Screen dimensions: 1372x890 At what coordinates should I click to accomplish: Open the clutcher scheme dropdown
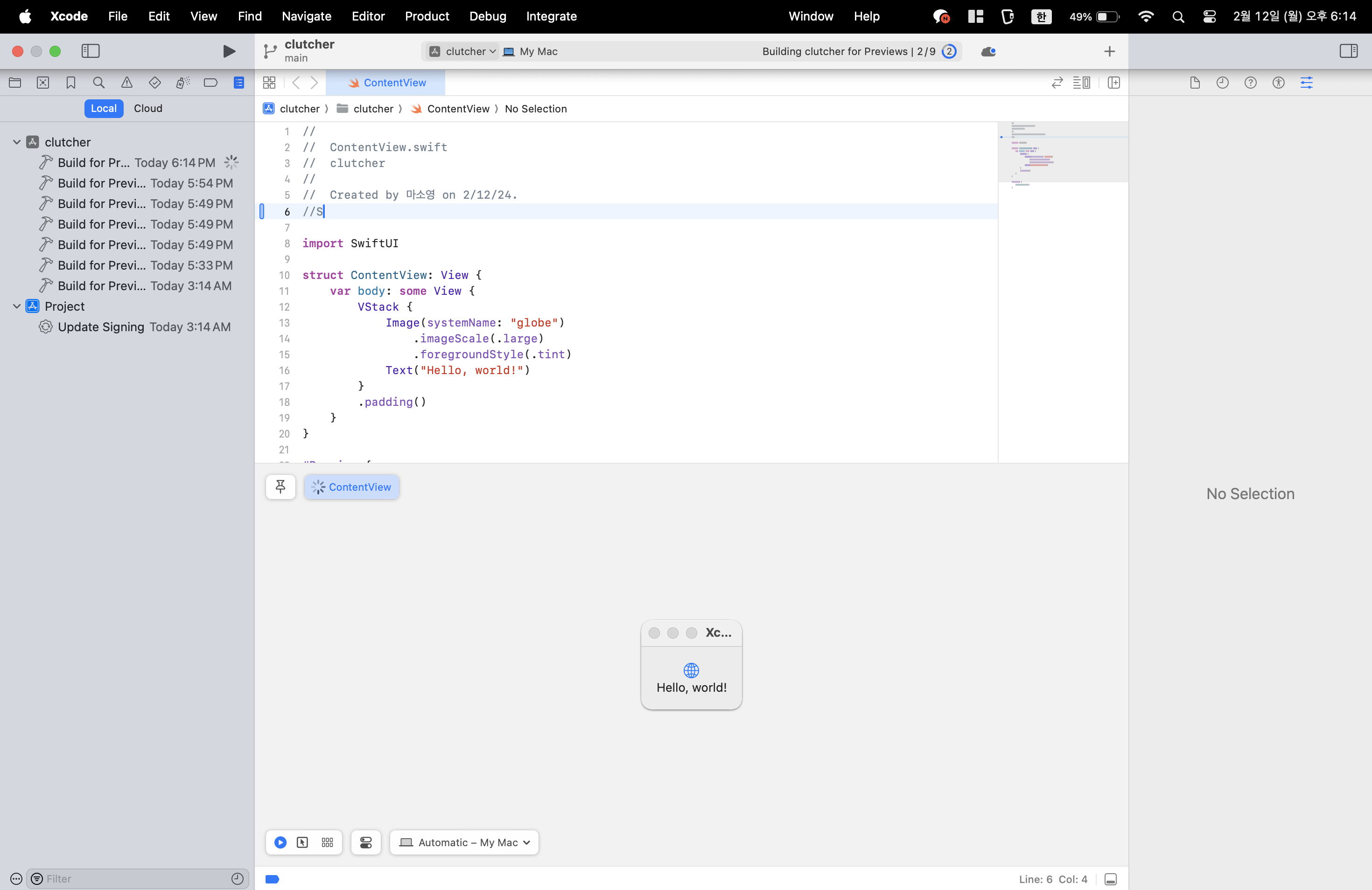[x=462, y=51]
